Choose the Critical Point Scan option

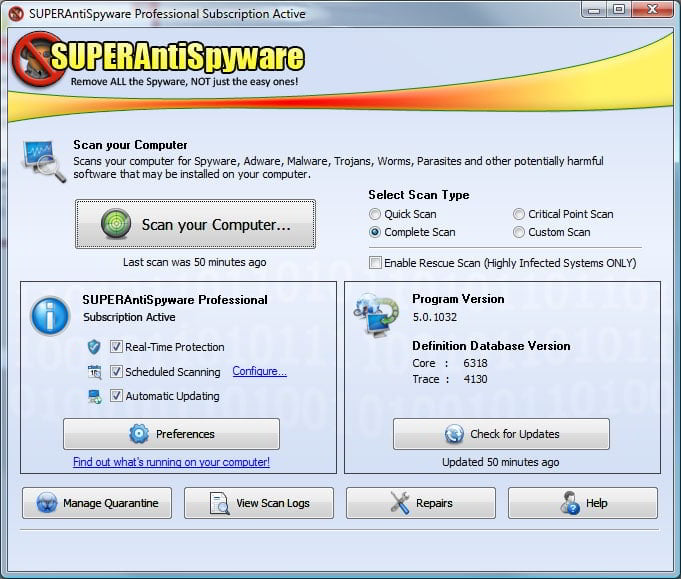[x=519, y=214]
